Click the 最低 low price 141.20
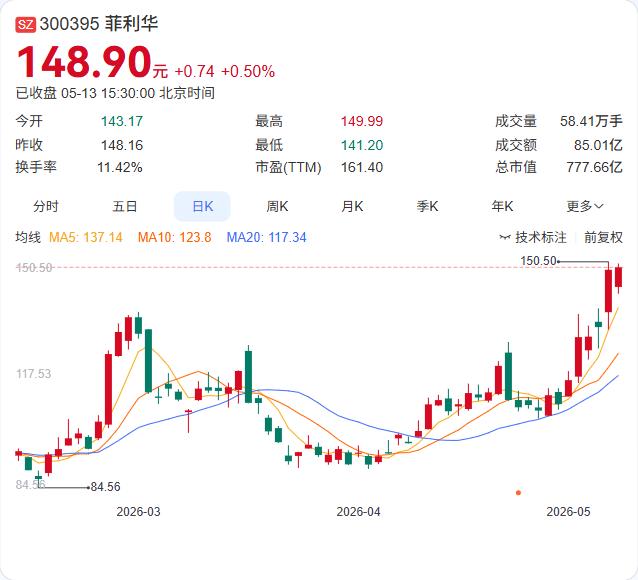The height and width of the screenshot is (580, 638). coord(362,145)
